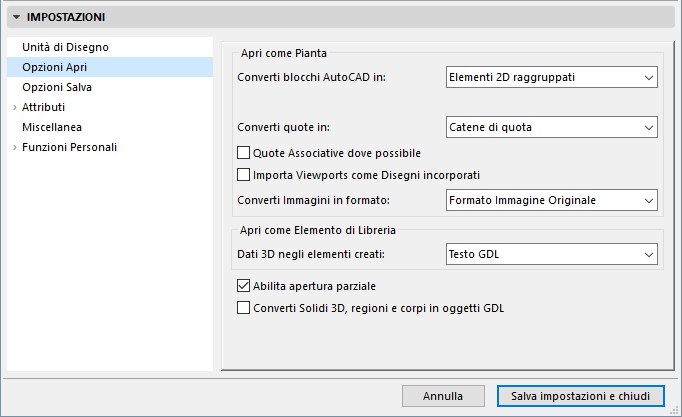682x417 pixels.
Task: Select the Funzioni Personali category
Action: click(x=76, y=147)
